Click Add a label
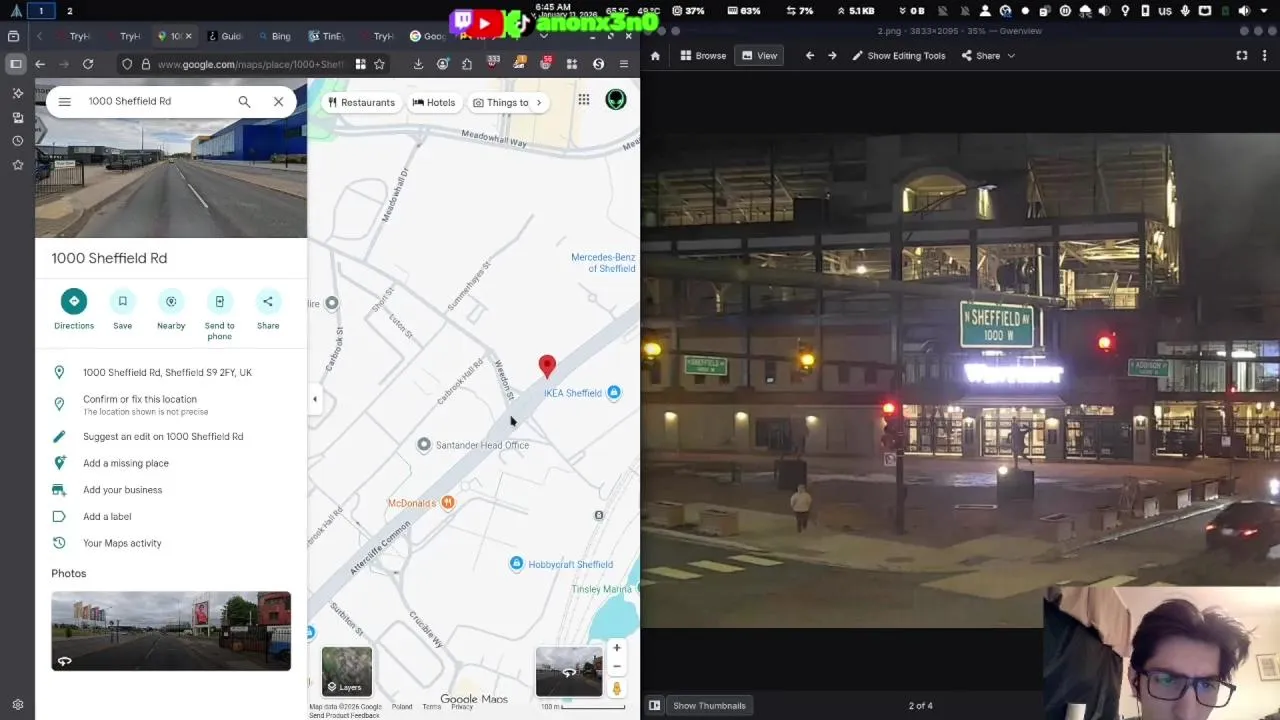This screenshot has height=720, width=1280. click(x=171, y=517)
